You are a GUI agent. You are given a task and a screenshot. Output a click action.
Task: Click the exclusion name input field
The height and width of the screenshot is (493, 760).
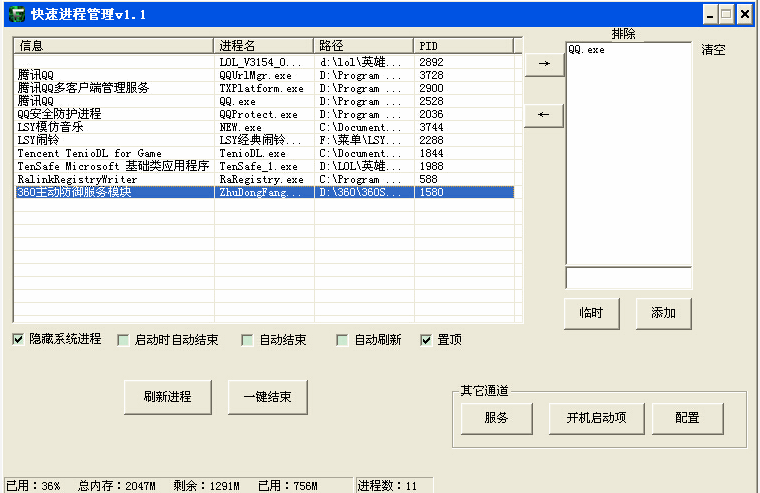click(x=628, y=278)
